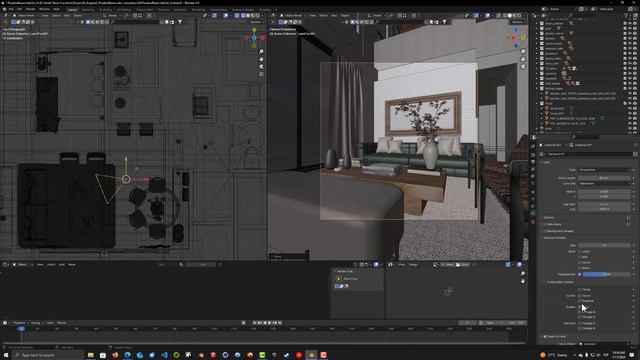Click the Clip Start field

pyautogui.click(x=604, y=204)
